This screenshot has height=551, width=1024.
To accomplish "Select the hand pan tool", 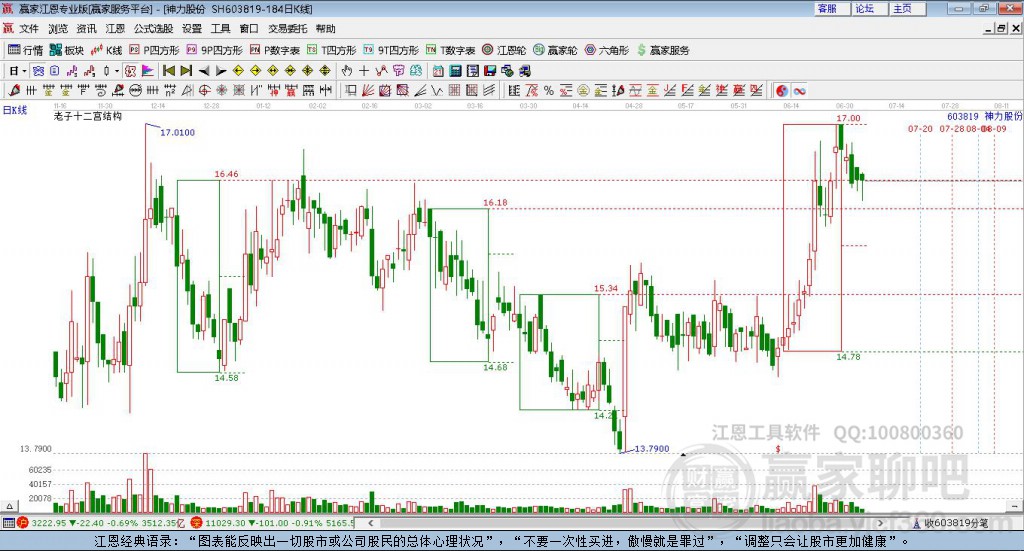I will click(346, 71).
